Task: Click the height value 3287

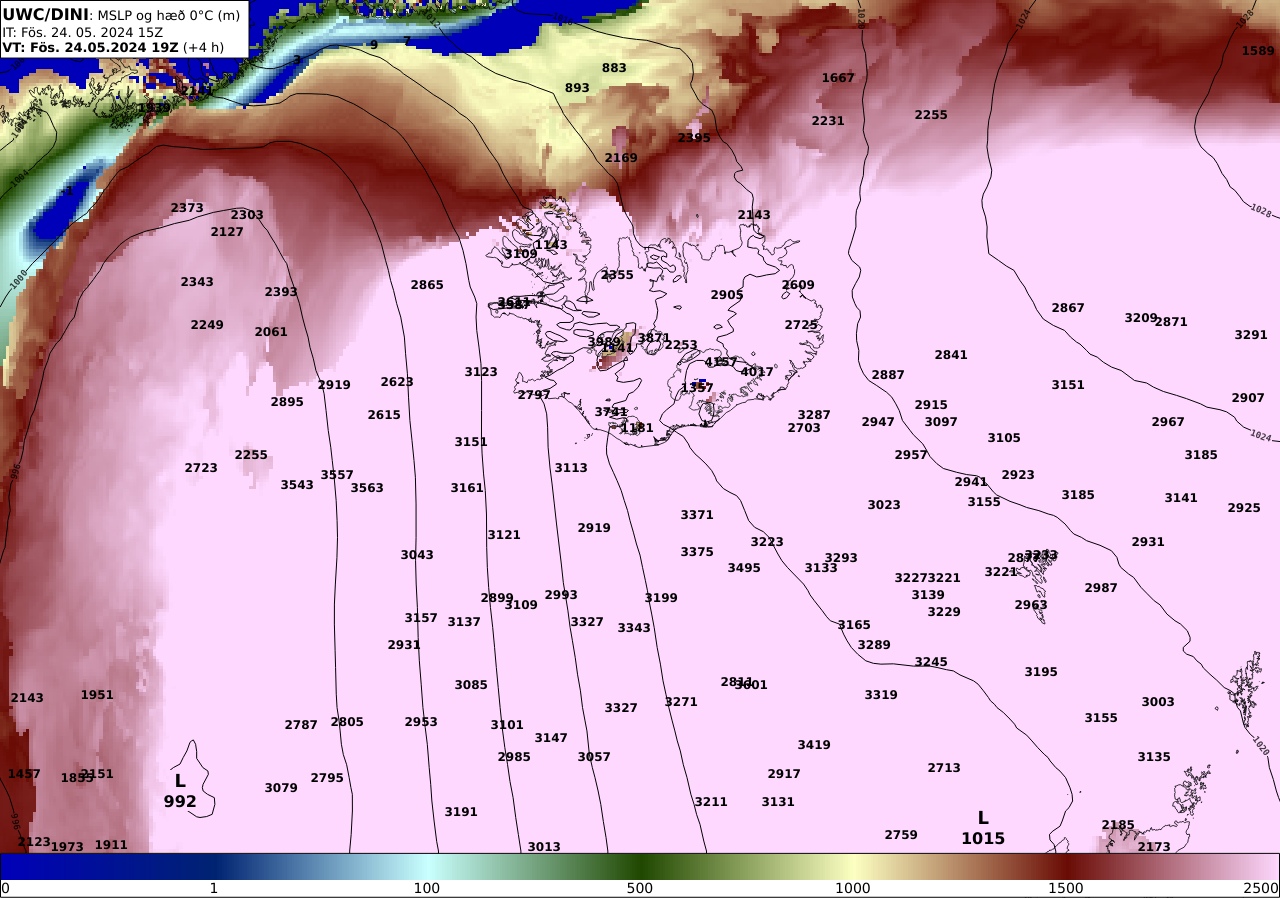Action: 814,415
